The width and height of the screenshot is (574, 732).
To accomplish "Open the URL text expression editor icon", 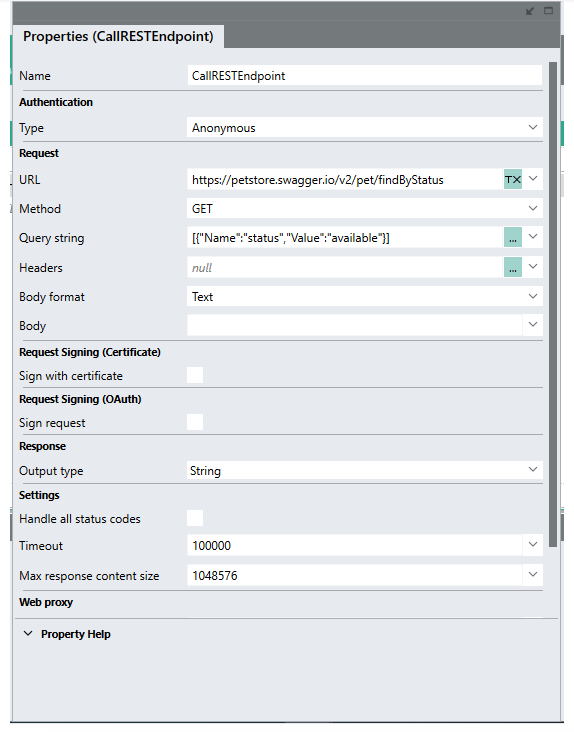I will click(512, 179).
